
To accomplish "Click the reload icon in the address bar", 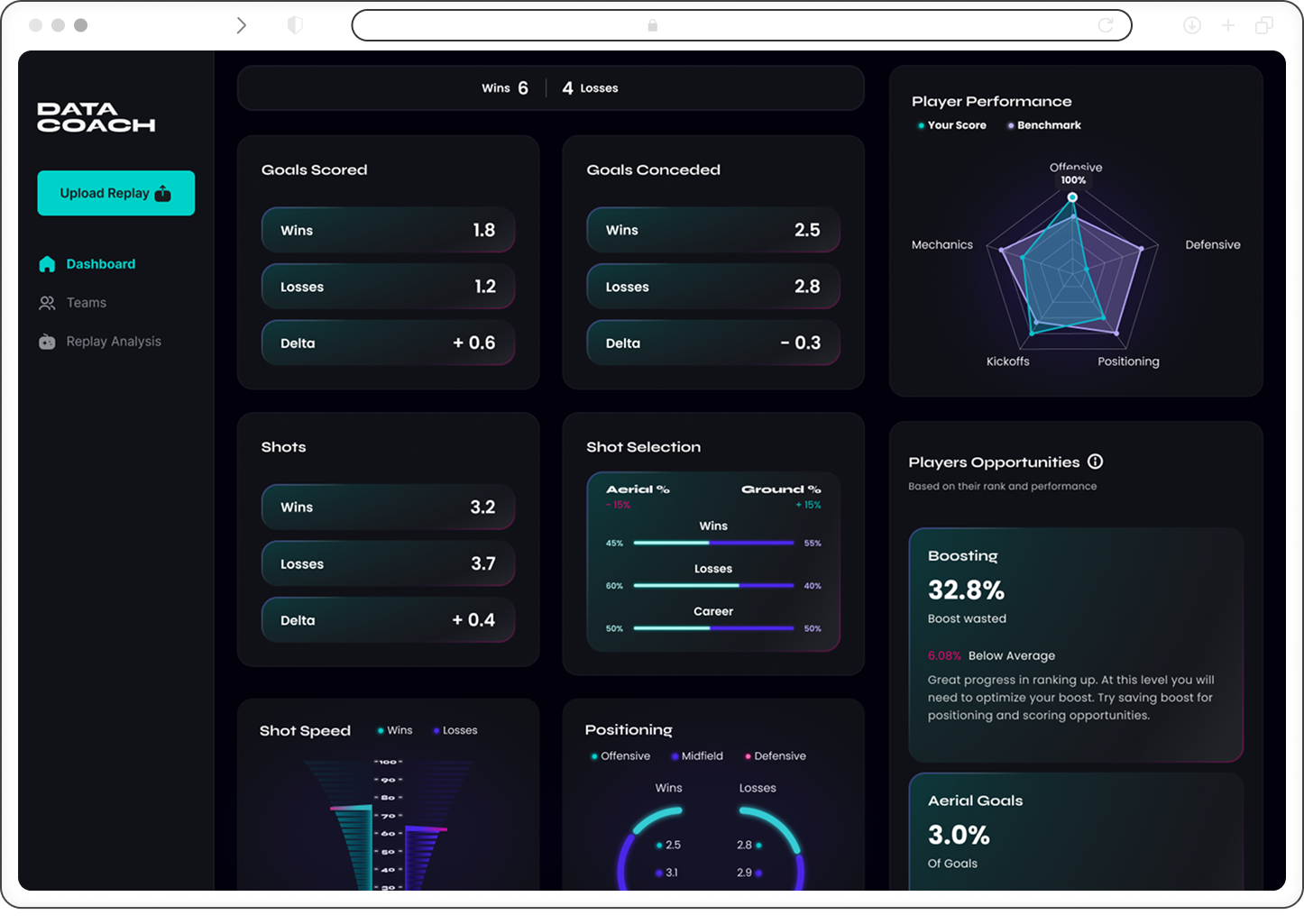I will click(1107, 25).
